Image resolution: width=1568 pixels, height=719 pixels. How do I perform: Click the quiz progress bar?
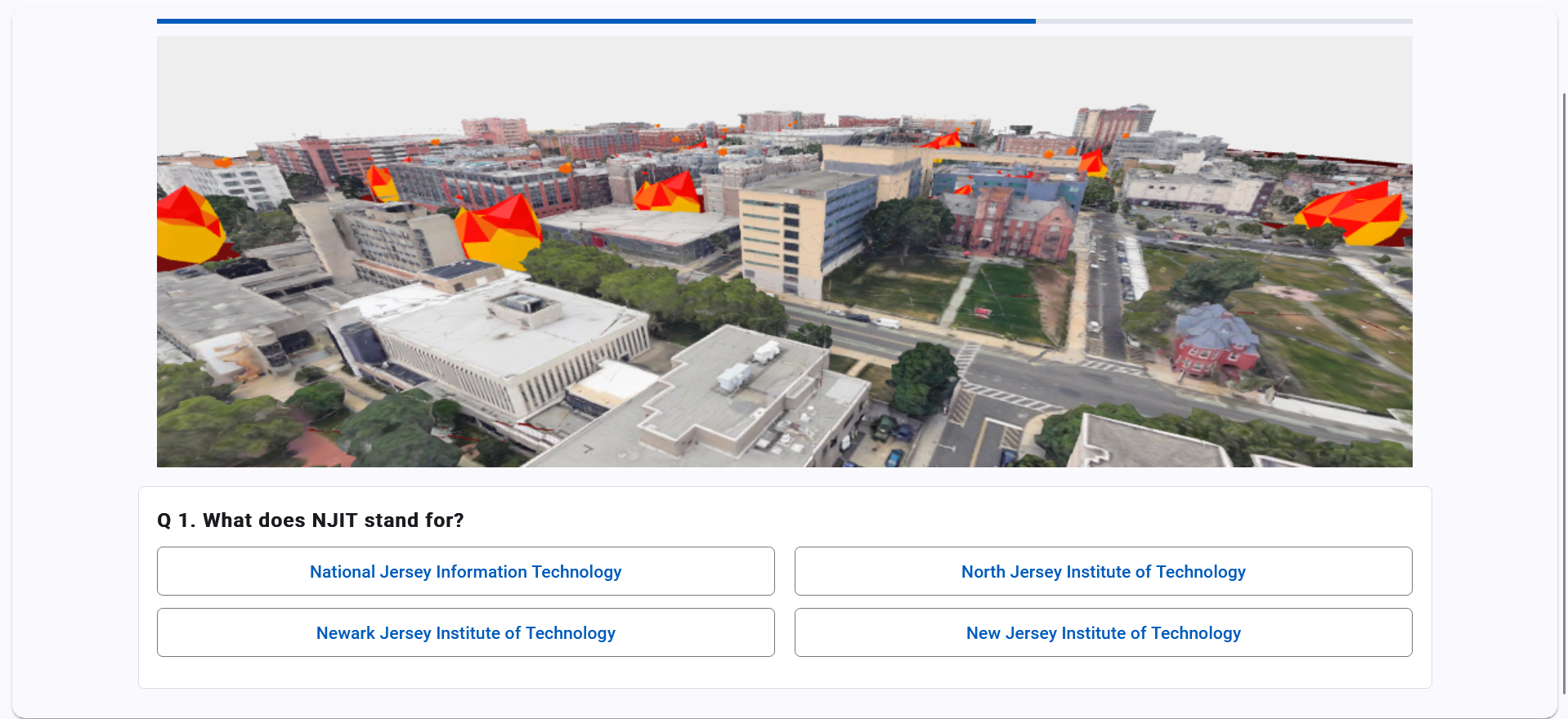click(784, 21)
